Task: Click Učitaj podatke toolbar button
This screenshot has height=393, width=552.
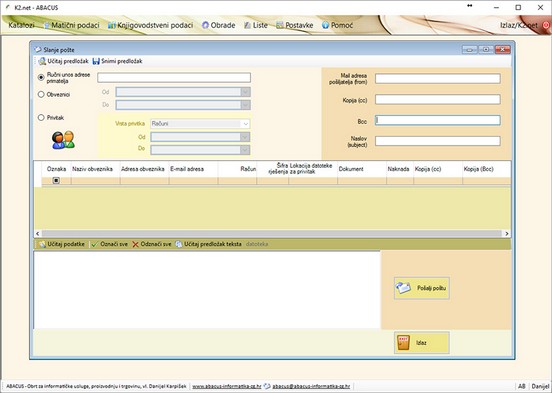Action: point(62,244)
